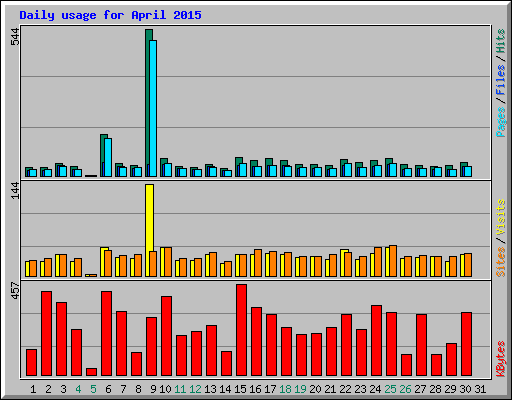The height and width of the screenshot is (400, 512).
Task: Click the x-axis label 31
Action: 480,389
